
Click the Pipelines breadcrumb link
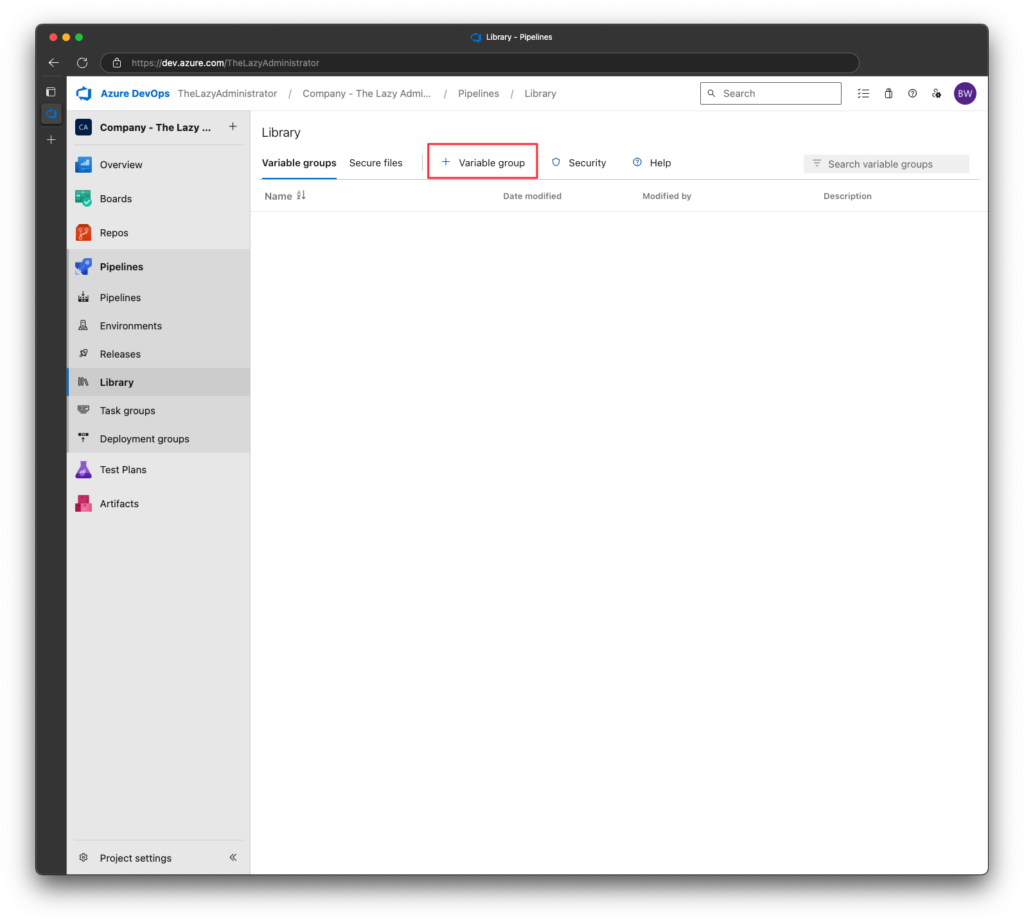(478, 93)
